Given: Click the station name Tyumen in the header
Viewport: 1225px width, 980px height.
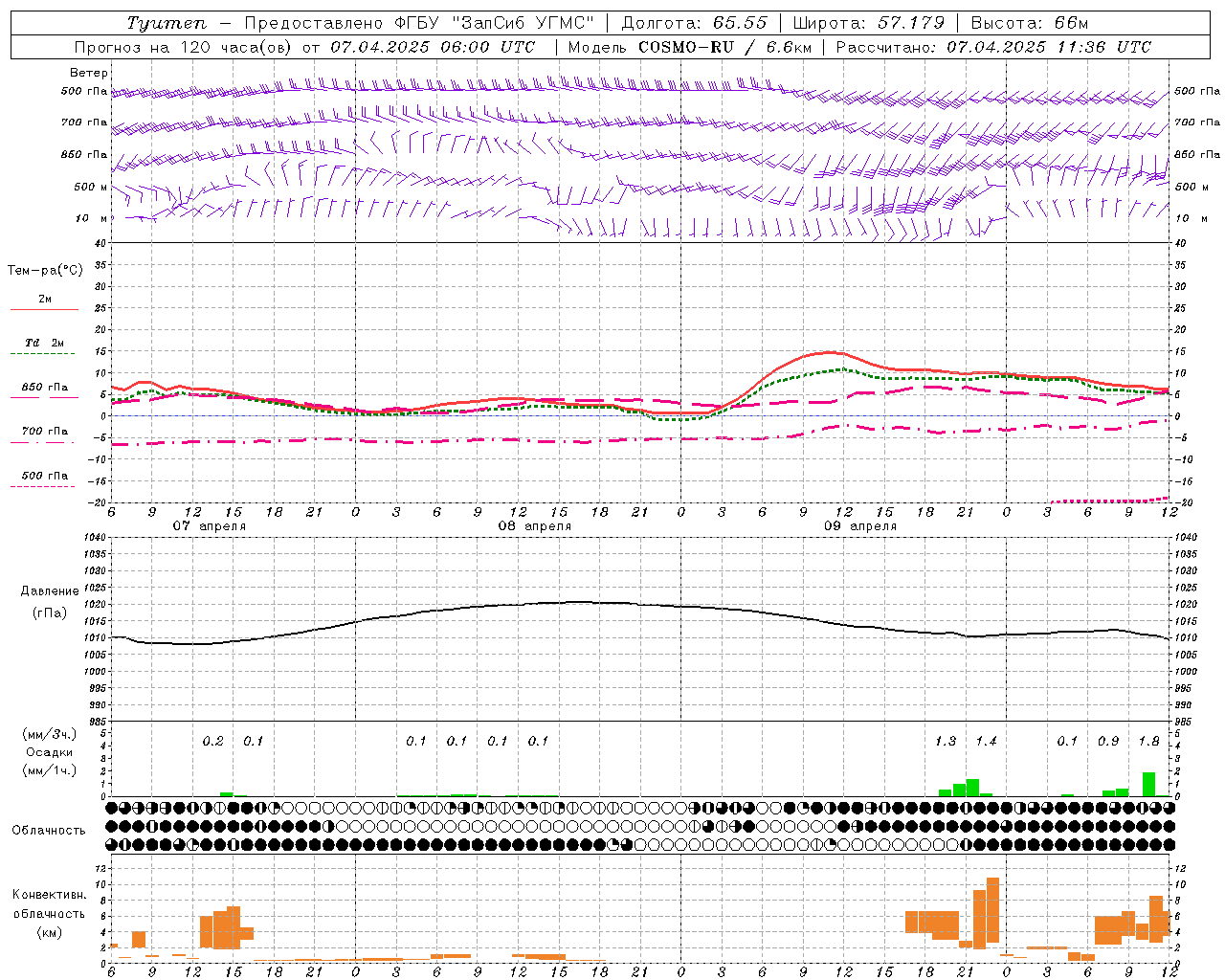Looking at the screenshot, I should point(167,23).
